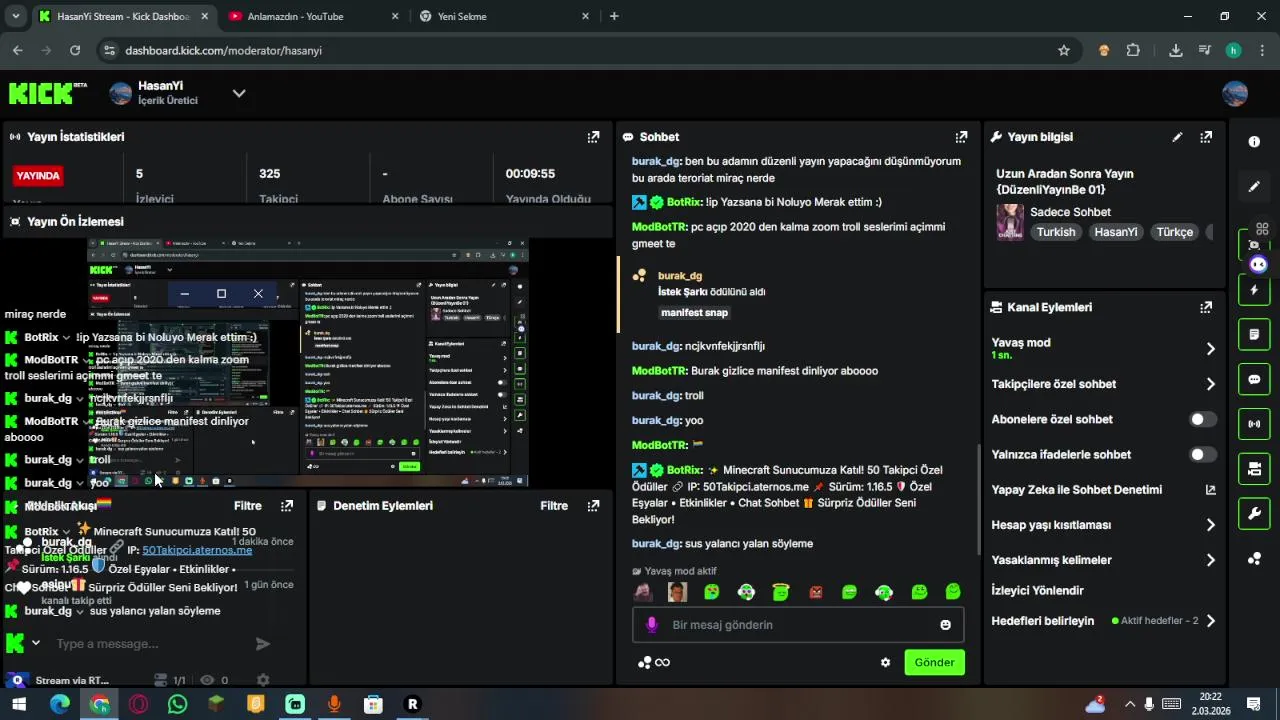This screenshot has height=720, width=1280.
Task: Pop out the Denetim Eylemleri panel
Action: (593, 506)
